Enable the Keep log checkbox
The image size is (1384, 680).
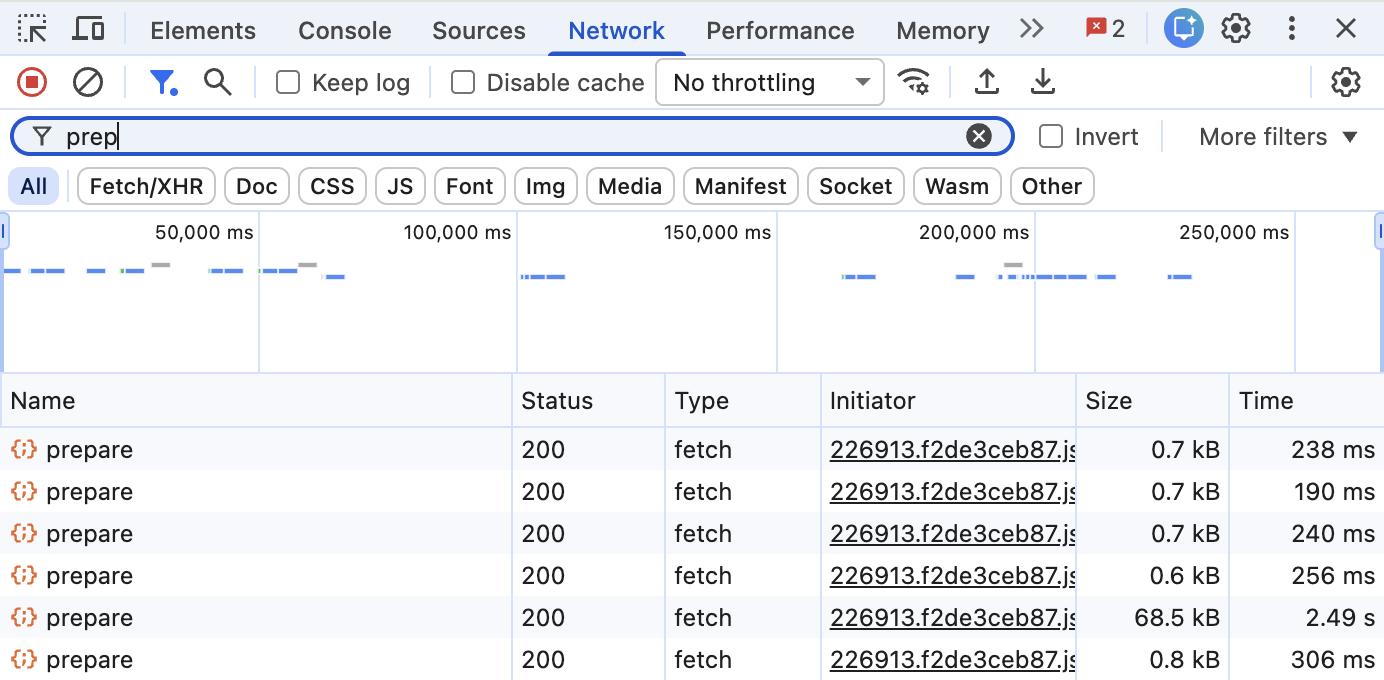click(x=288, y=82)
